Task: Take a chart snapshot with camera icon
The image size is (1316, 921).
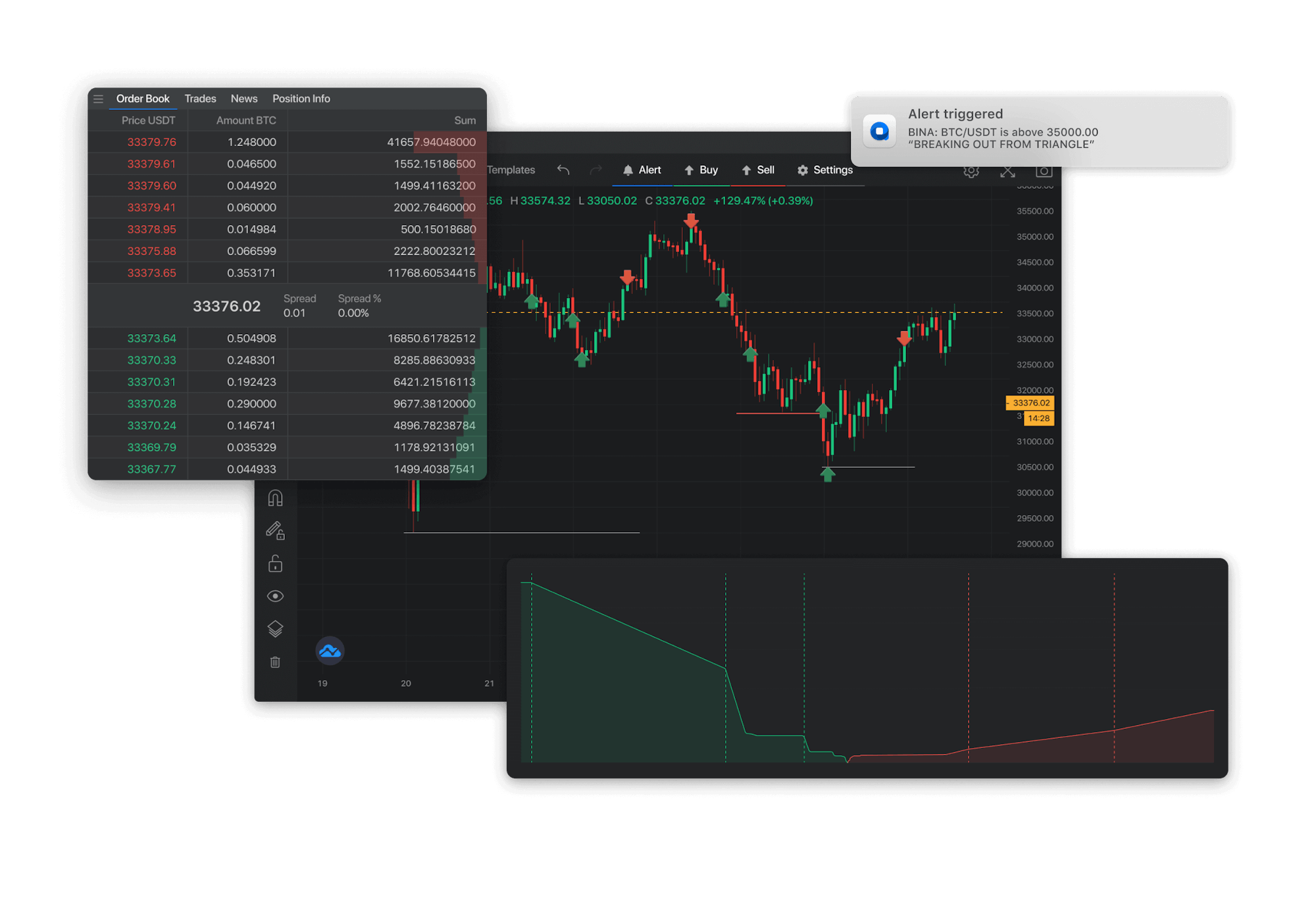Action: pyautogui.click(x=1044, y=172)
